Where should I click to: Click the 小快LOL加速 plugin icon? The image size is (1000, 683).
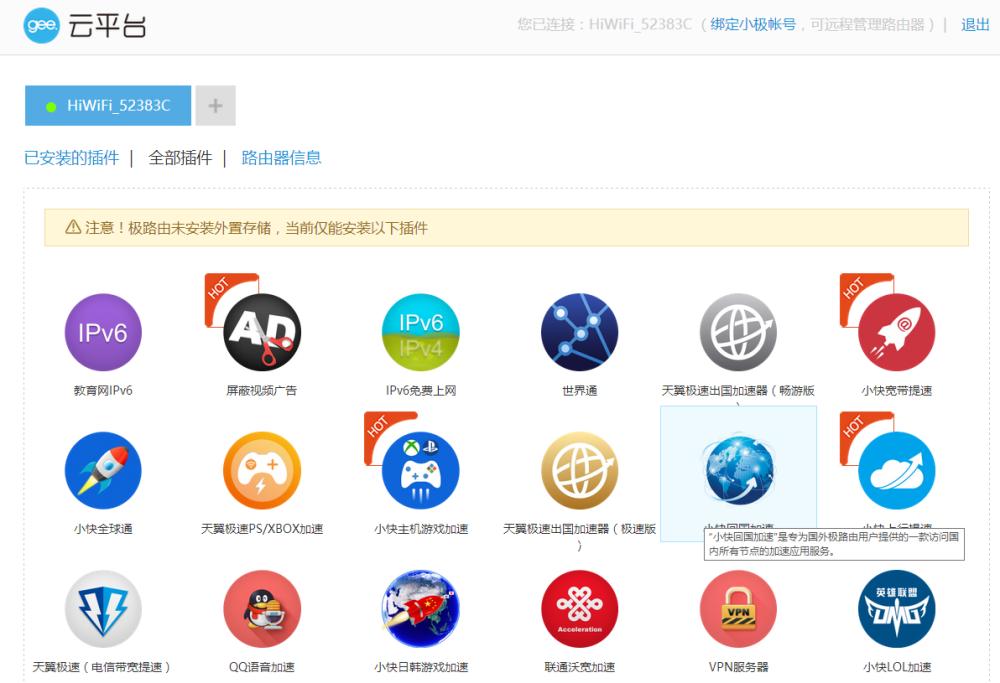coord(896,609)
